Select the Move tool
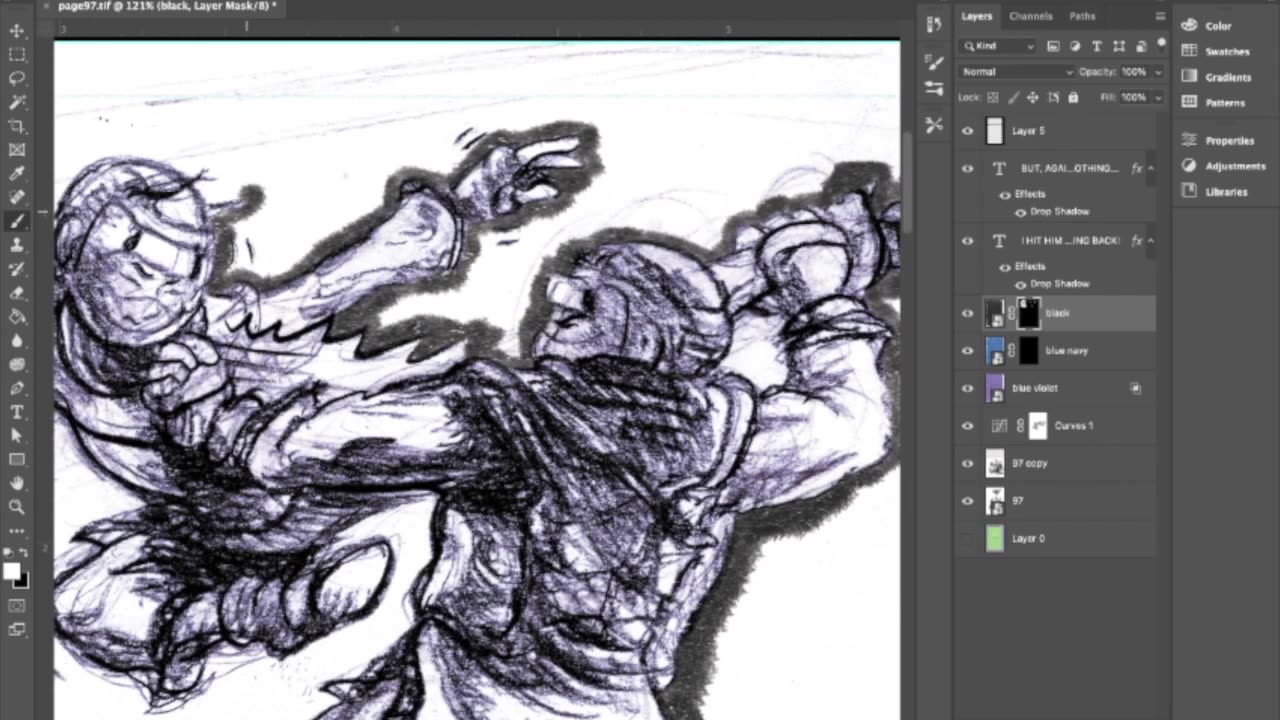This screenshot has width=1280, height=720. pos(17,31)
